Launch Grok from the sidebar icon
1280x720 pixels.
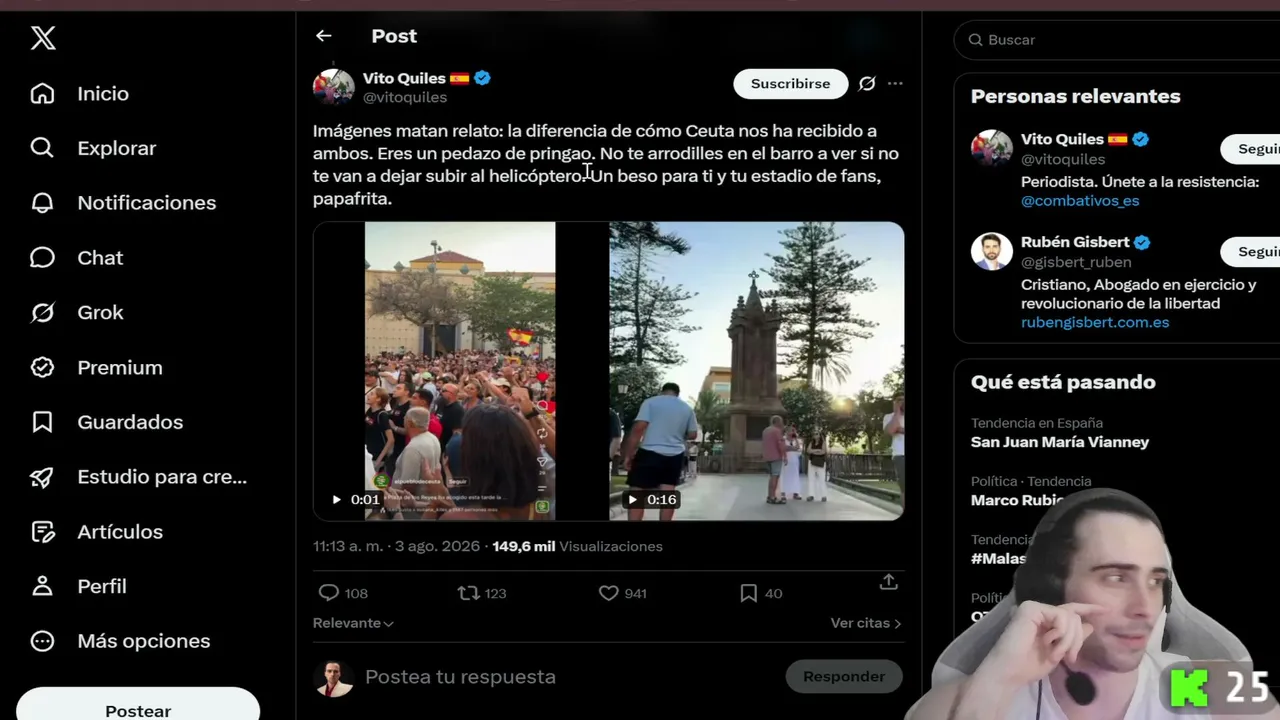click(42, 313)
